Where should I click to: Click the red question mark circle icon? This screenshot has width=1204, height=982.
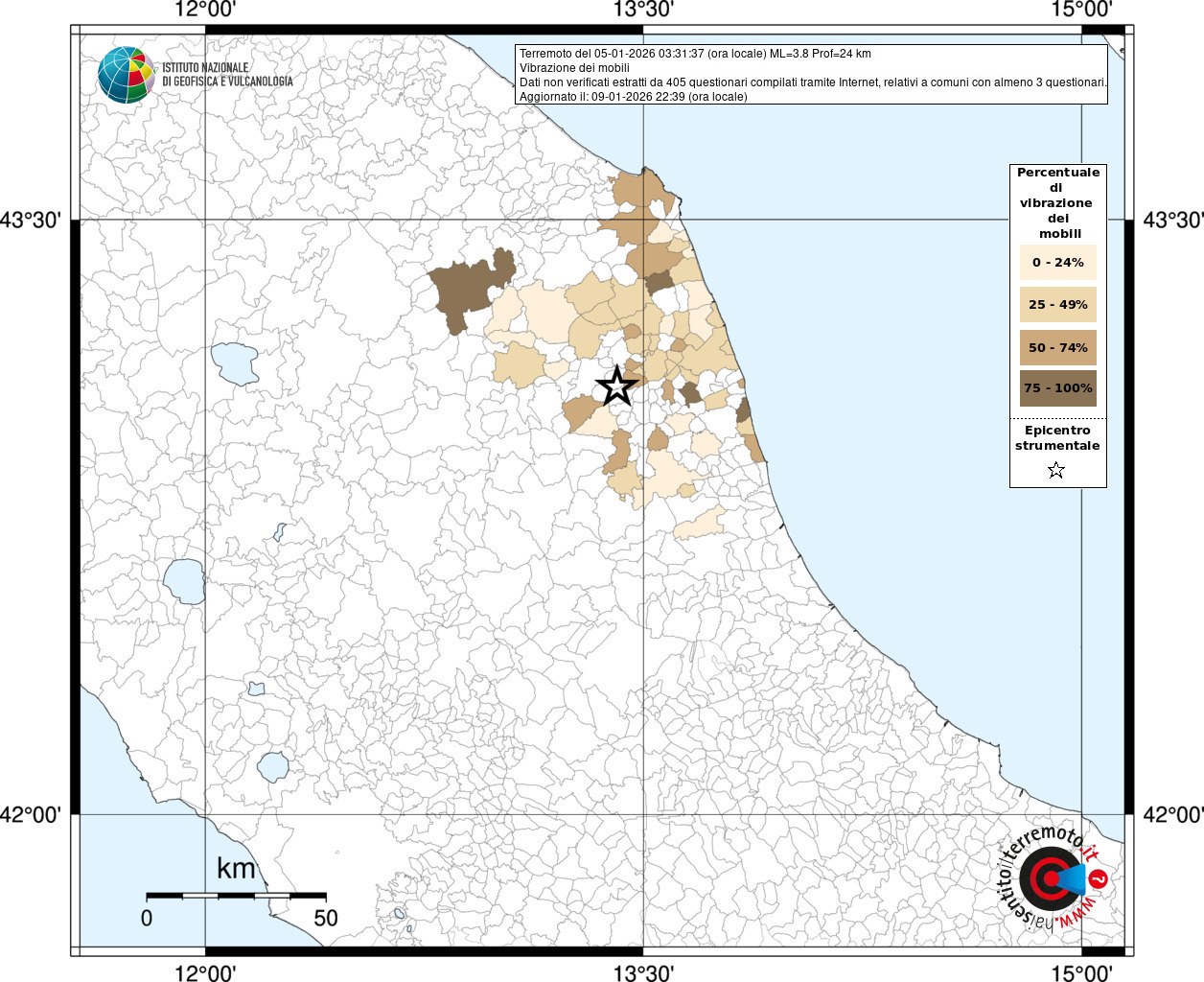point(1099,878)
